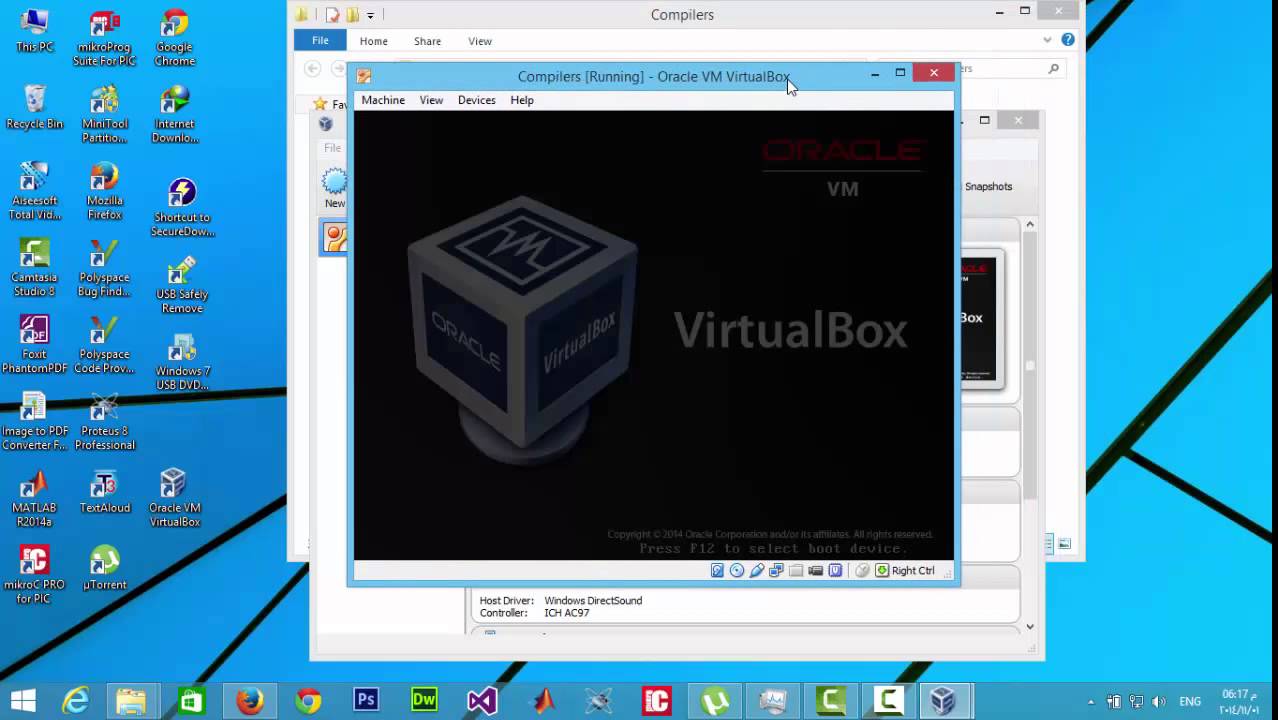Open Foxit PhantomPDF desktop shortcut
Viewport: 1278px width, 720px height.
34,345
